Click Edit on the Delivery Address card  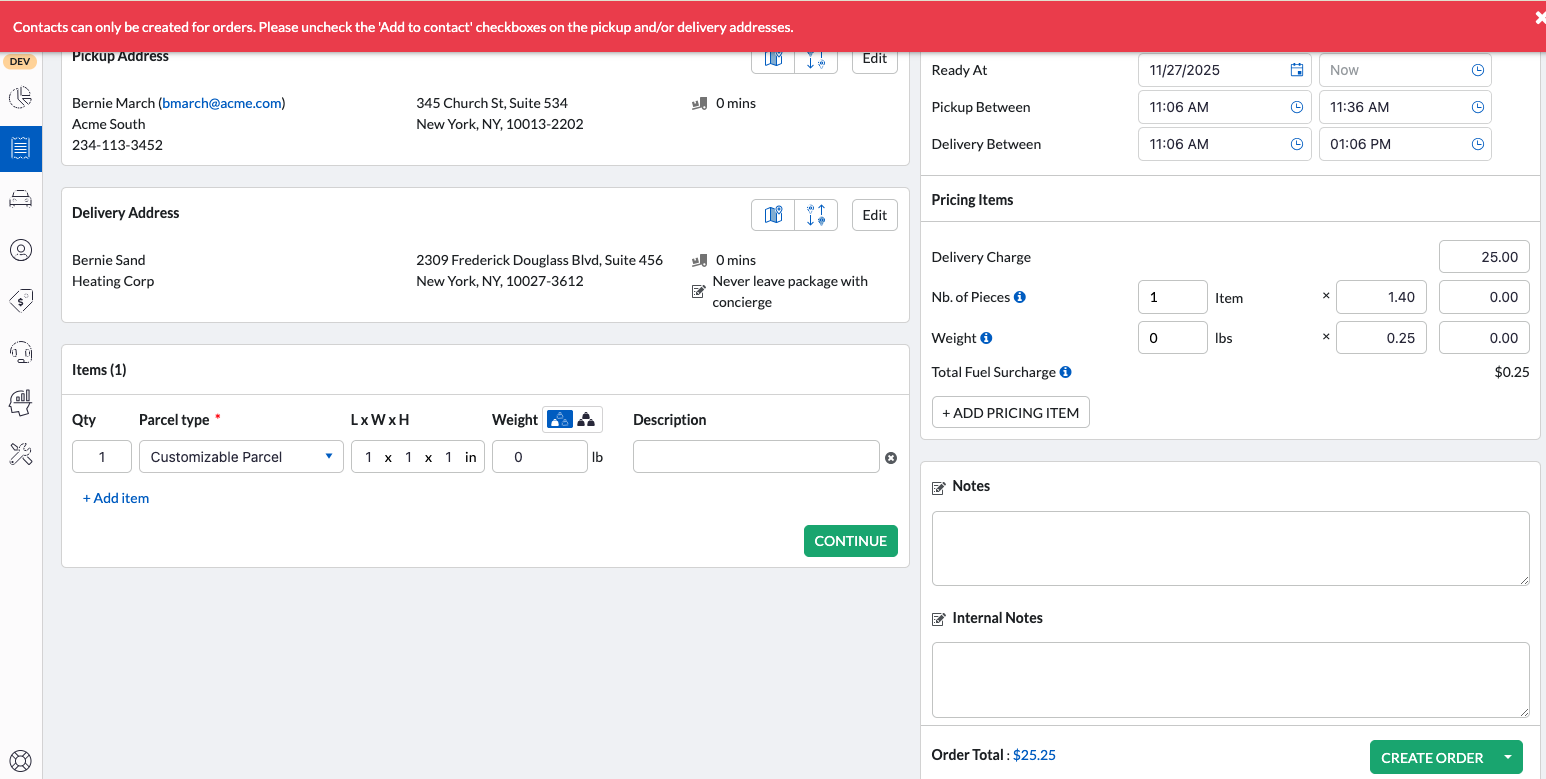coord(875,215)
